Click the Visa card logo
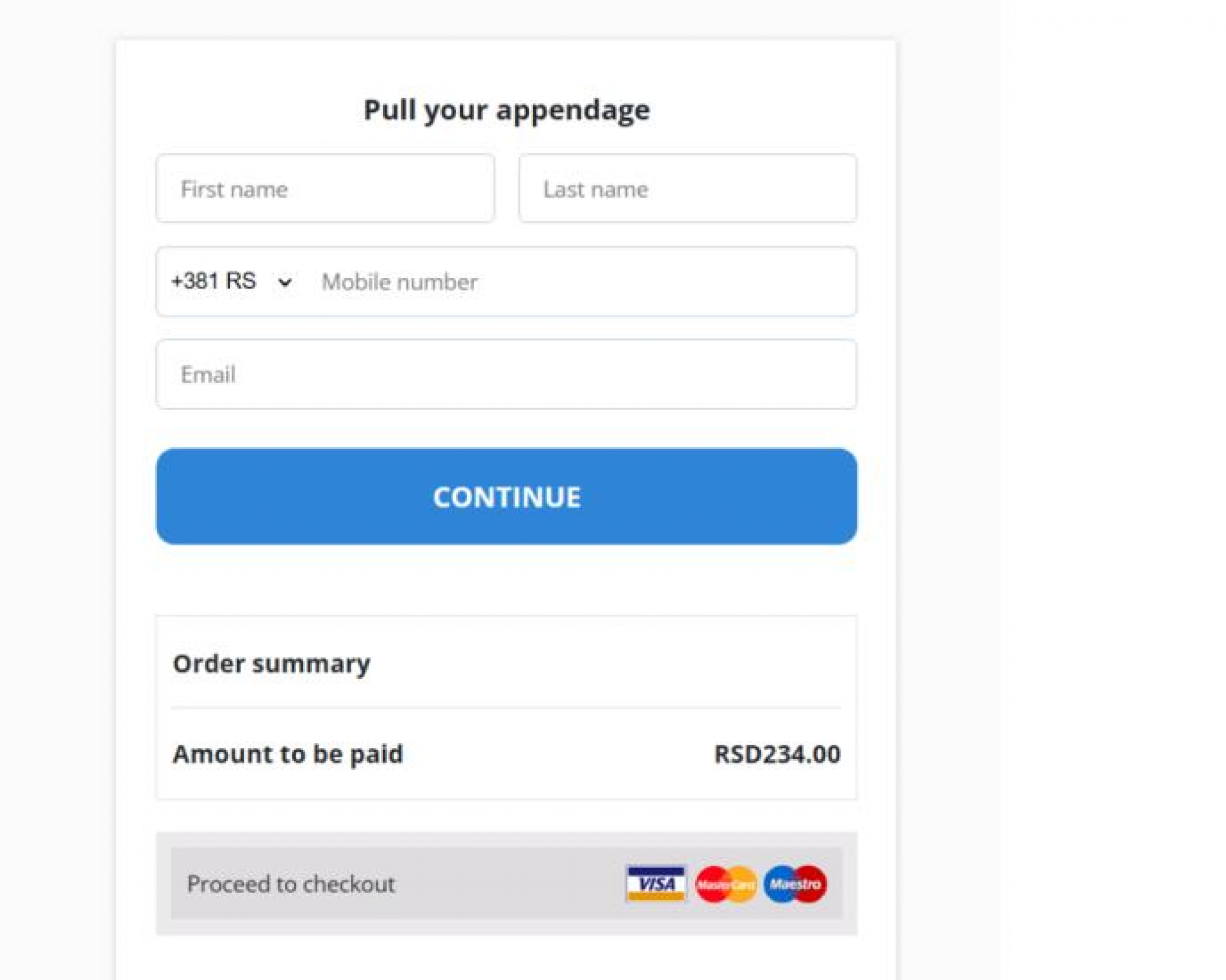The image size is (1226, 980). point(655,884)
